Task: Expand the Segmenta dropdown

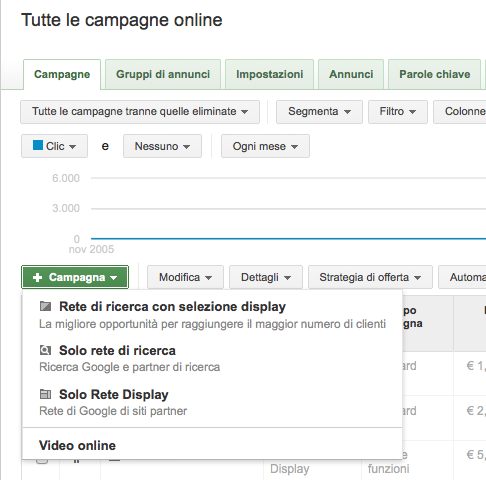Action: (x=319, y=112)
